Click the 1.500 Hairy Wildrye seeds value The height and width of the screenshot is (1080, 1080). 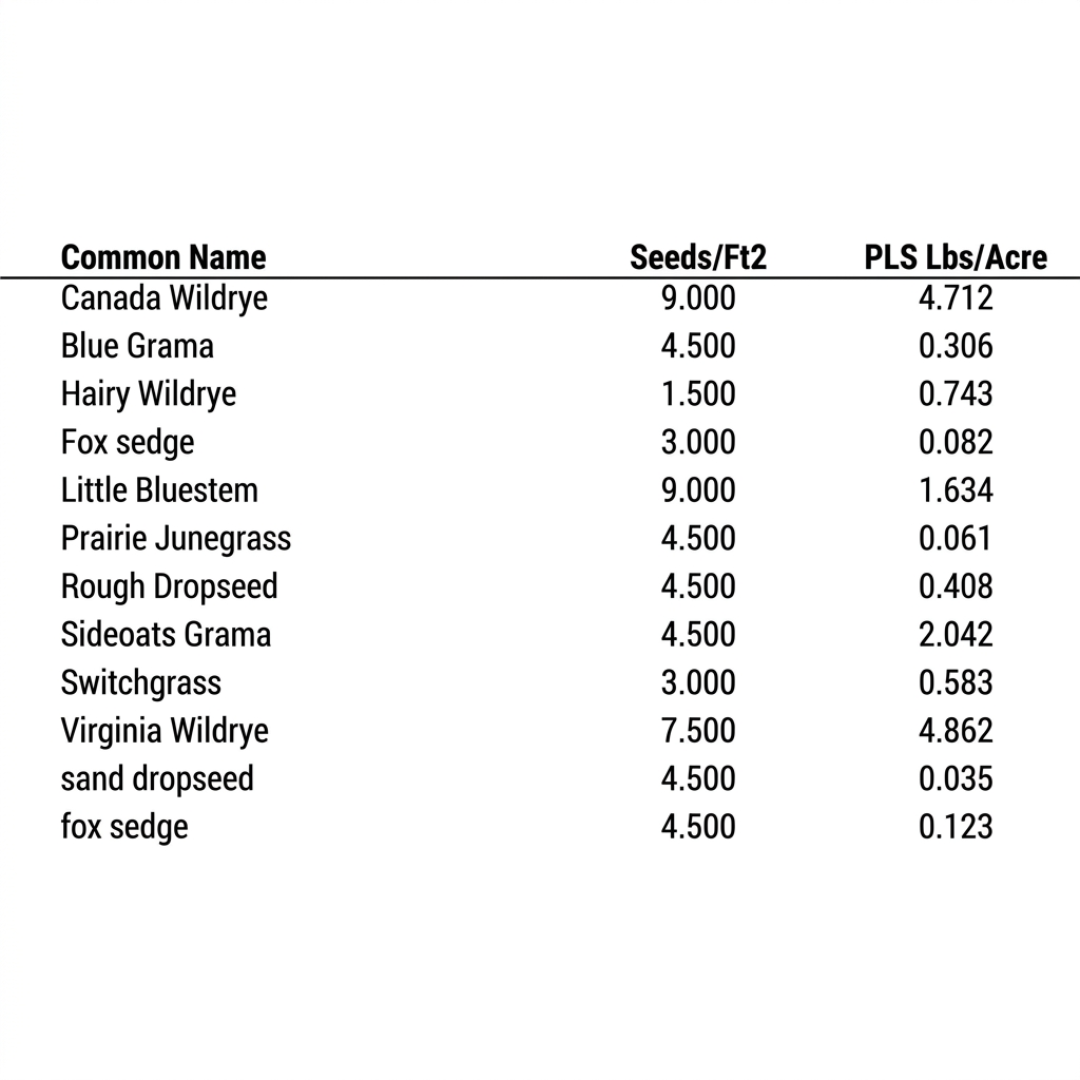pos(698,394)
